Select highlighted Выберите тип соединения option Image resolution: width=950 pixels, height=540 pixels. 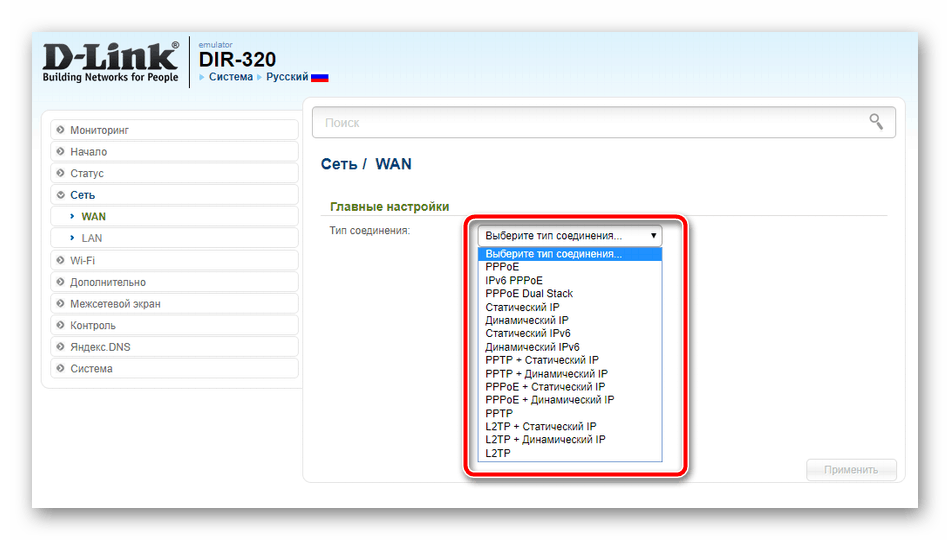coord(570,254)
